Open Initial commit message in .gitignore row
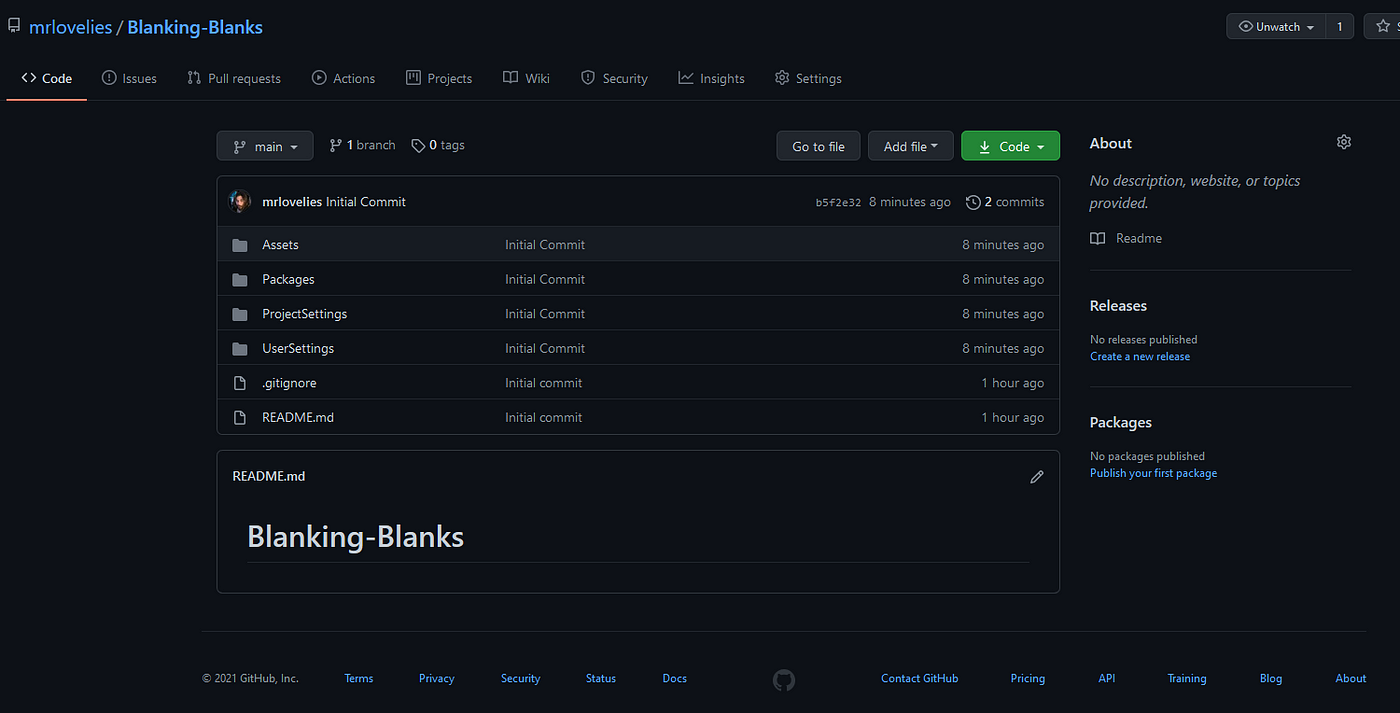 pyautogui.click(x=544, y=383)
